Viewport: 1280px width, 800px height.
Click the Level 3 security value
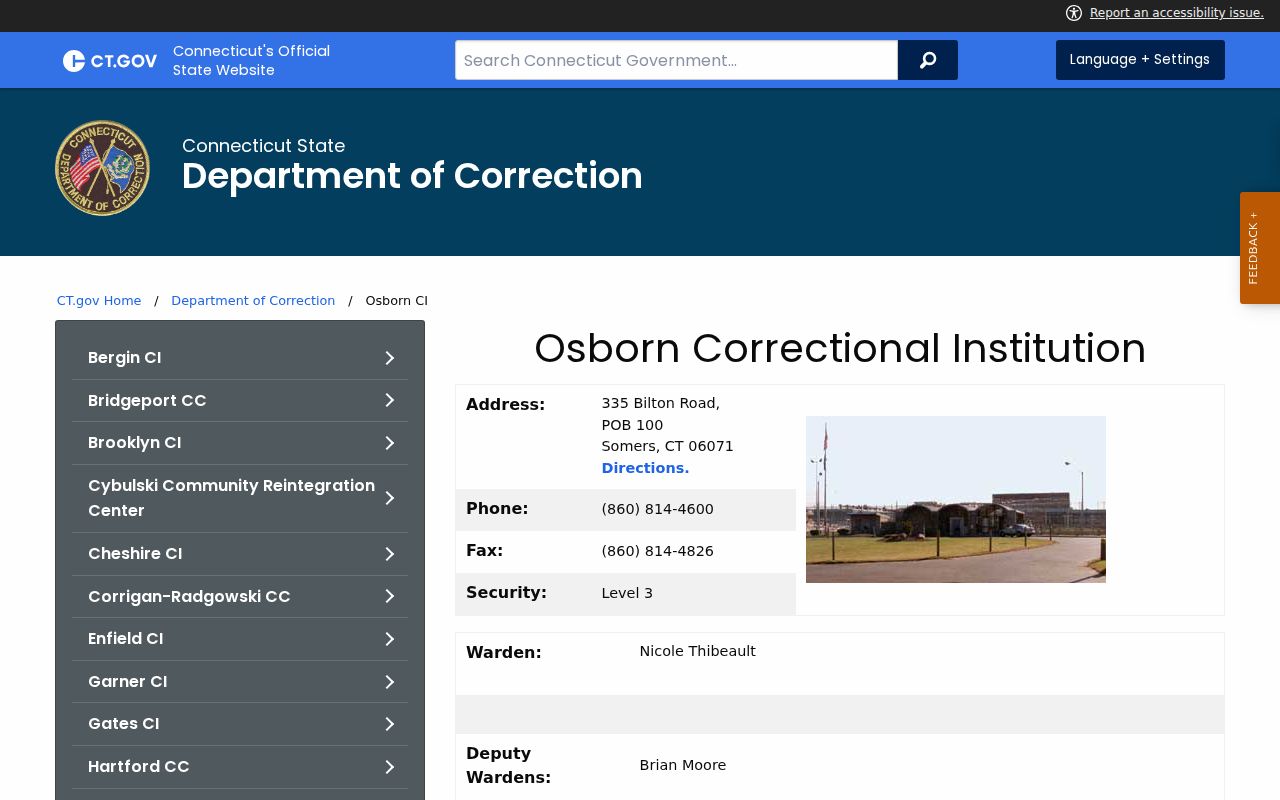click(x=627, y=594)
